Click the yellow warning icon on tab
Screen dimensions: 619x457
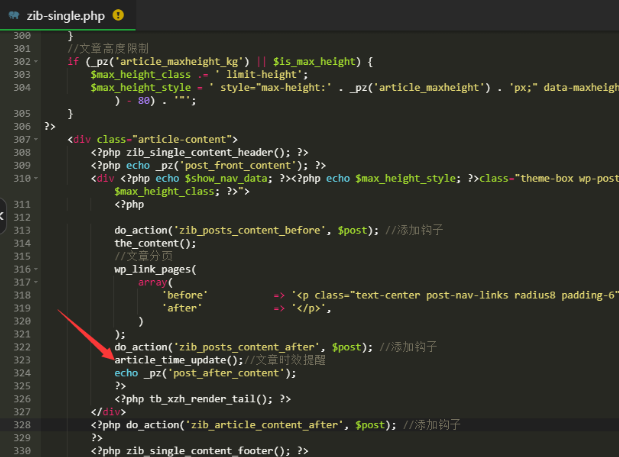pos(119,15)
